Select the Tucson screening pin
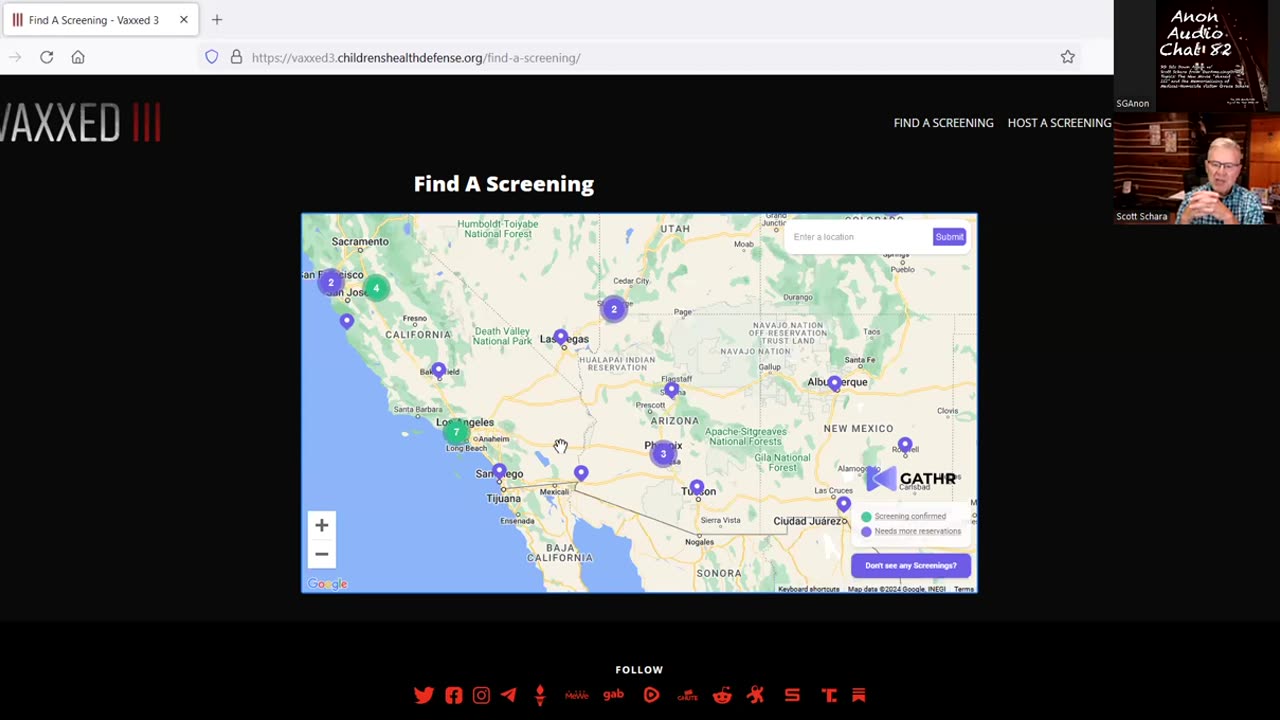Viewport: 1280px width, 720px height. [x=697, y=488]
